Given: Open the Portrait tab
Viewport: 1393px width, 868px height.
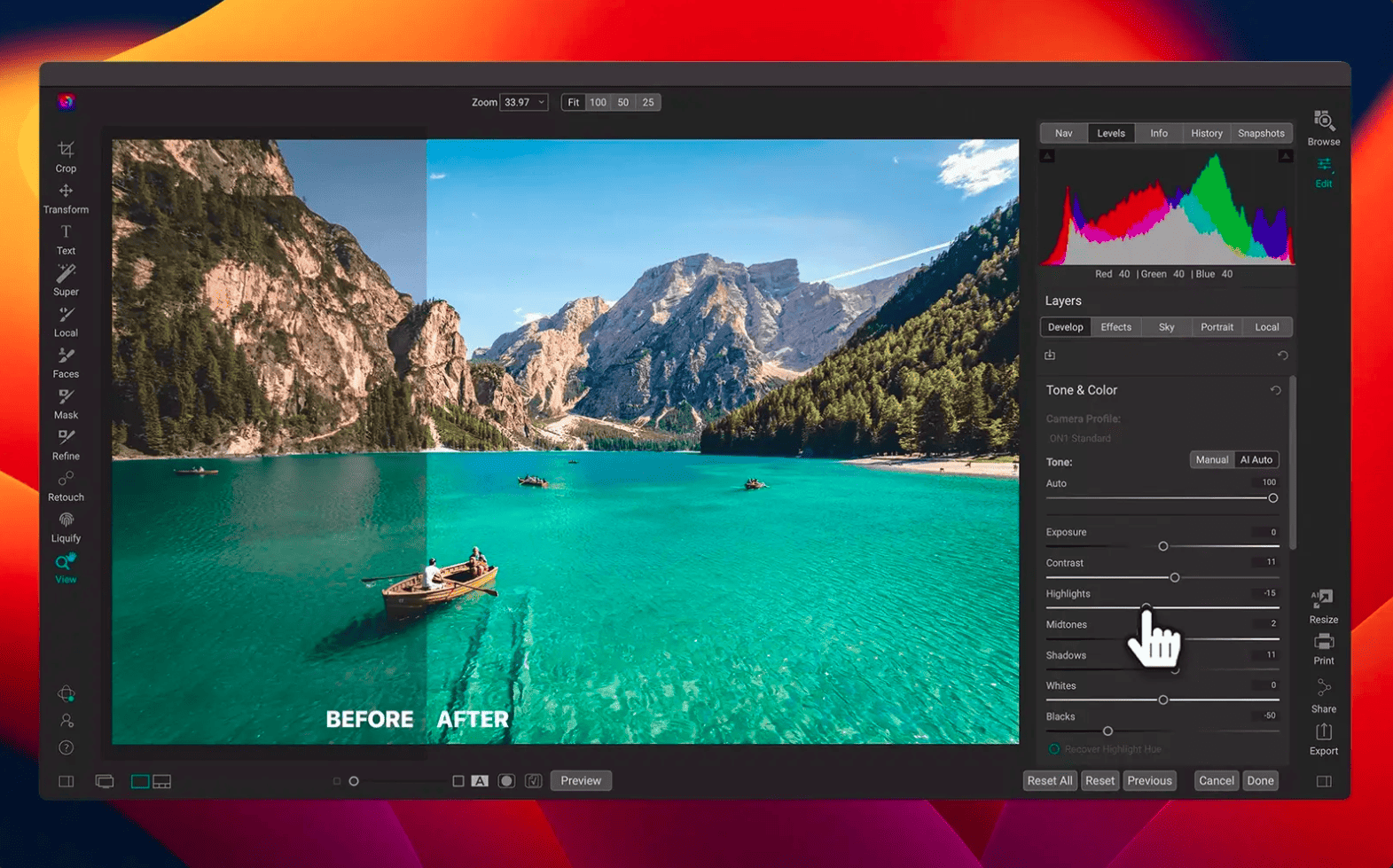Looking at the screenshot, I should [x=1217, y=327].
